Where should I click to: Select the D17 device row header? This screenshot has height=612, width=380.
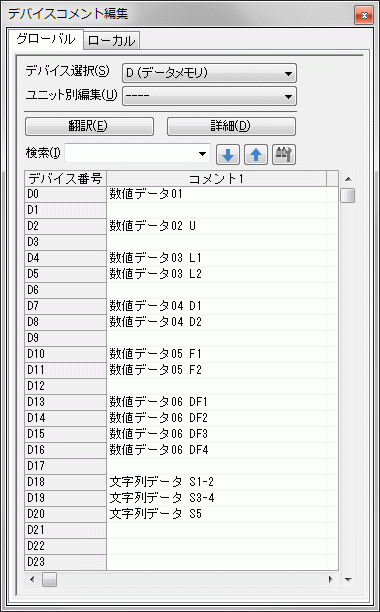pos(66,466)
